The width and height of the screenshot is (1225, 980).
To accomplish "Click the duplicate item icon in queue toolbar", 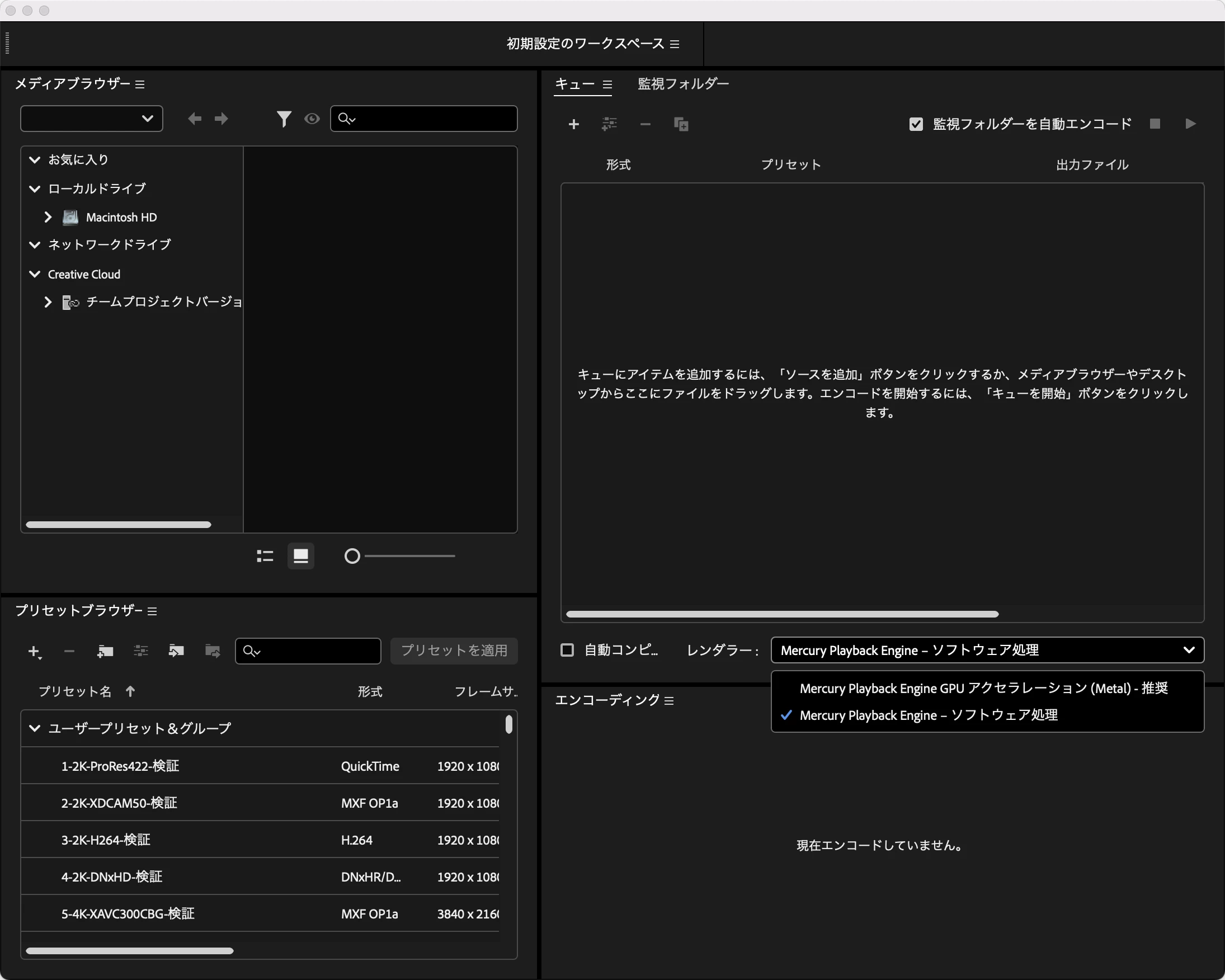I will point(681,124).
